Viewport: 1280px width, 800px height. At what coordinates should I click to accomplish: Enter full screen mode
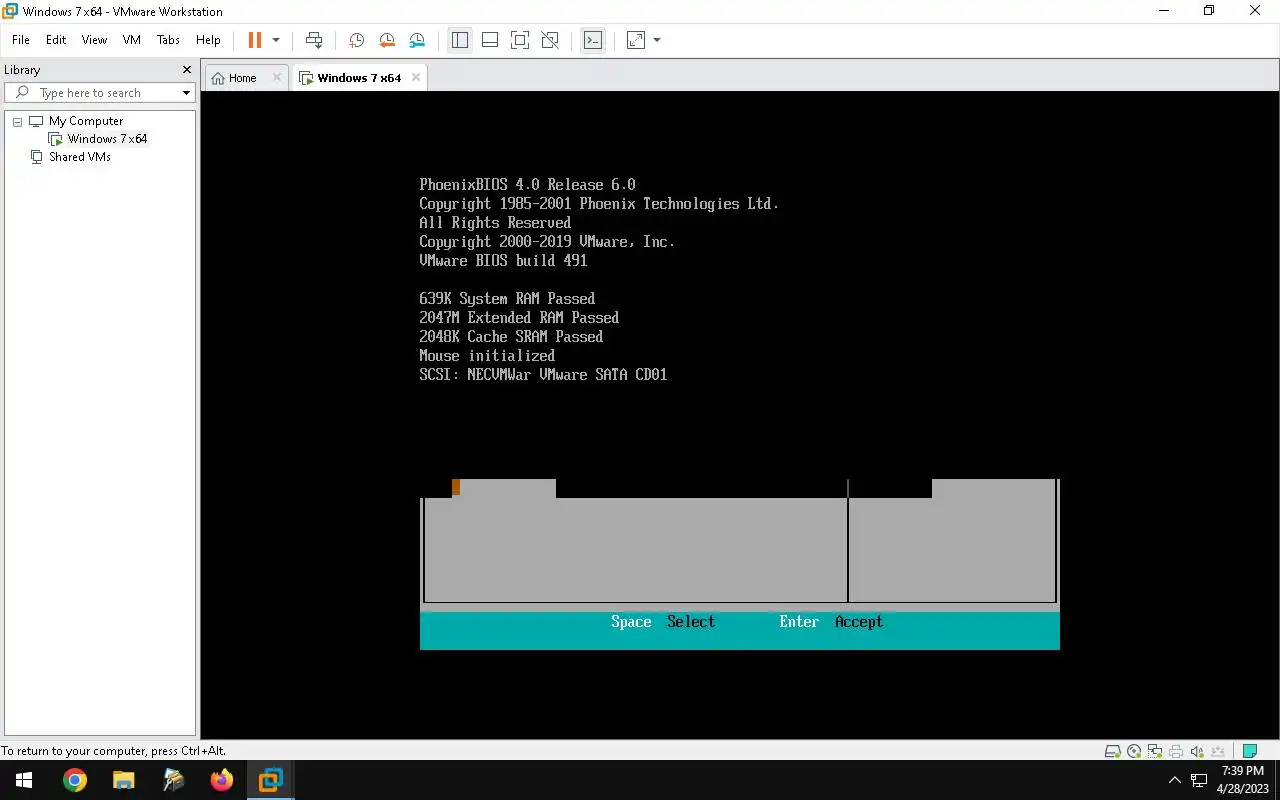(520, 40)
